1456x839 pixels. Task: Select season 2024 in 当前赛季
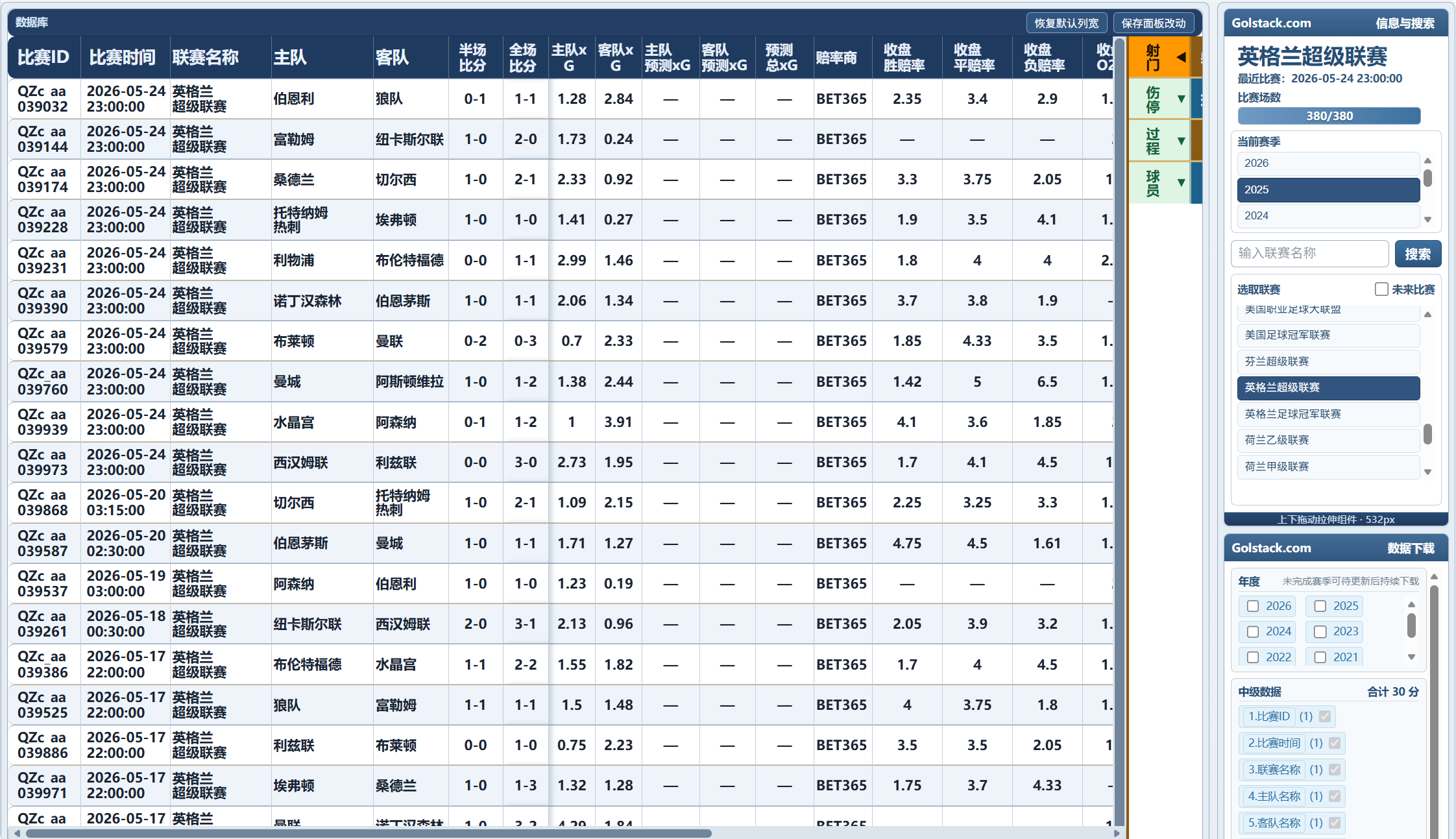click(1328, 215)
